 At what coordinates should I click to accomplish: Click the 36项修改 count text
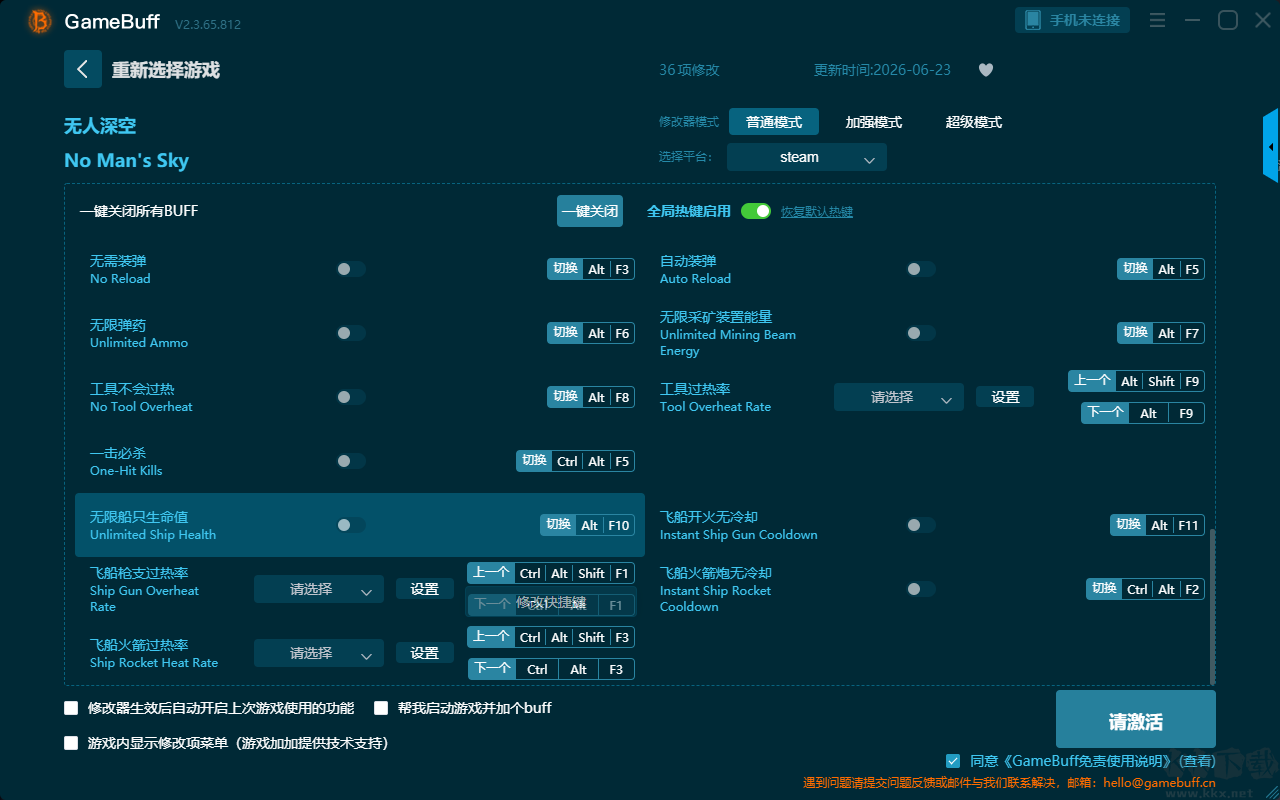tap(689, 70)
